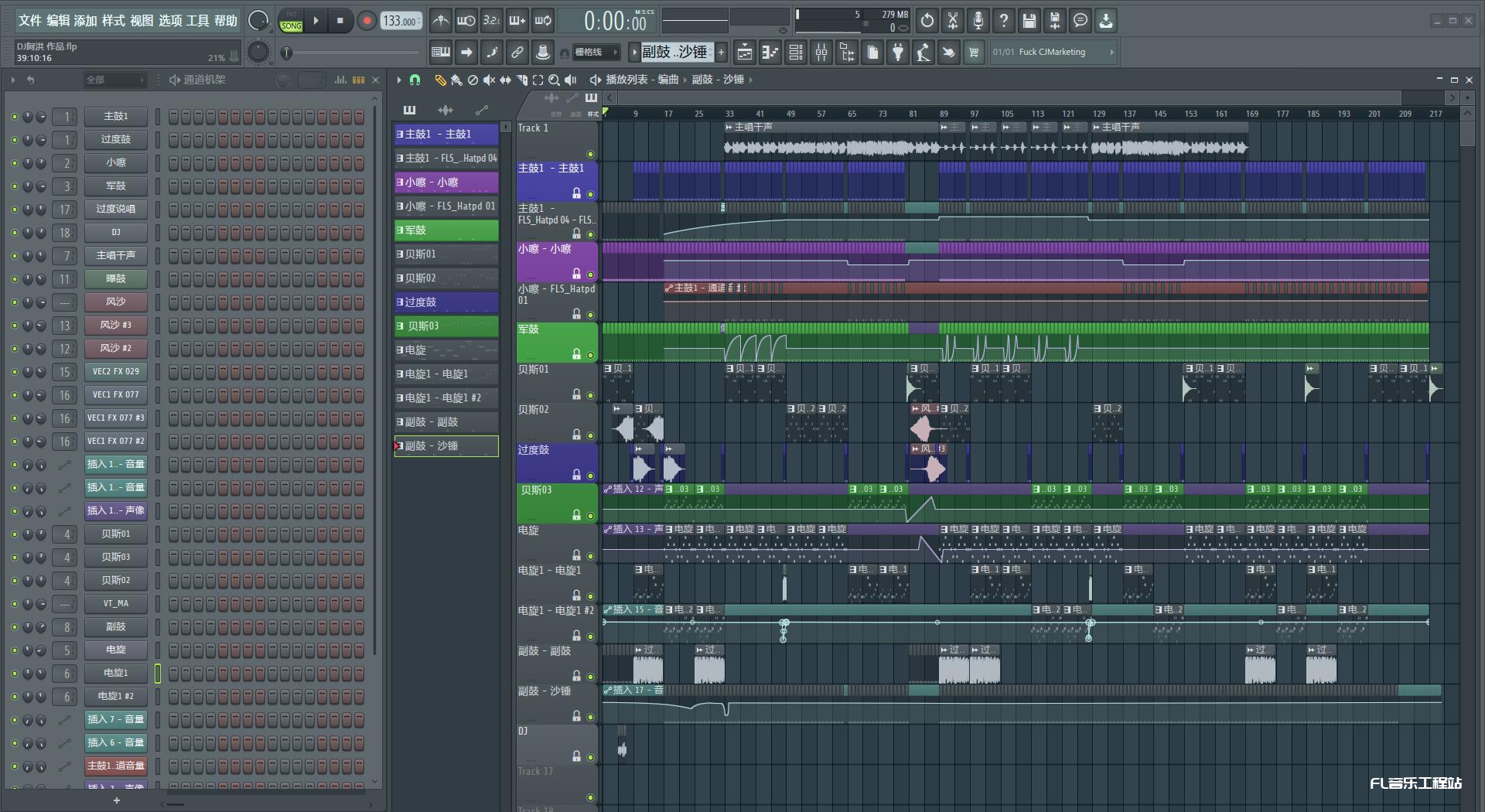Screen dimensions: 1485x812
Task: Mute playlist Track 1 green switch
Action: (x=590, y=154)
